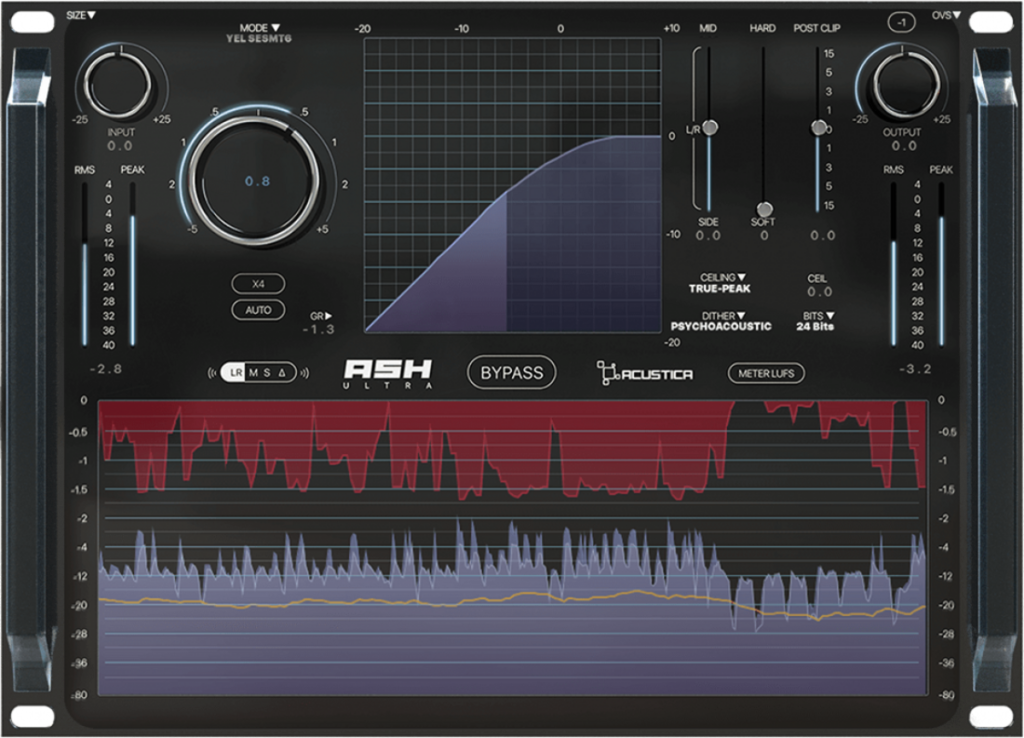Click the right speaker waves icon
The width and height of the screenshot is (1024, 738).
[304, 373]
